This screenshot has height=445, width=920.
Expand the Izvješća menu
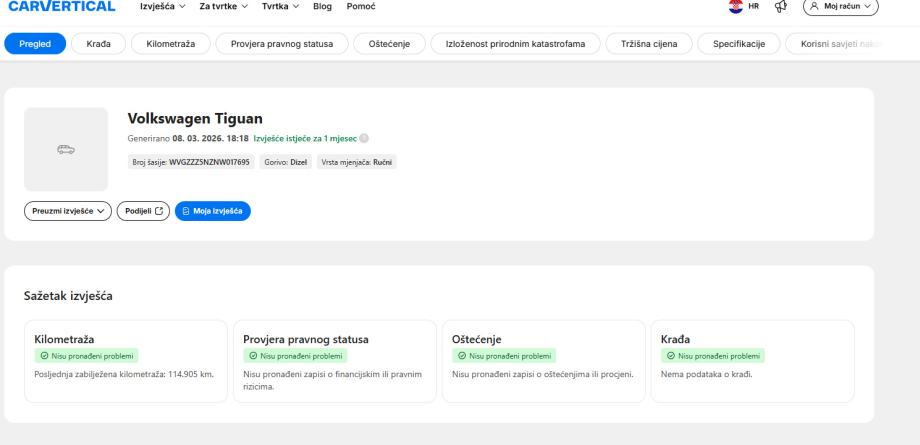(162, 6)
